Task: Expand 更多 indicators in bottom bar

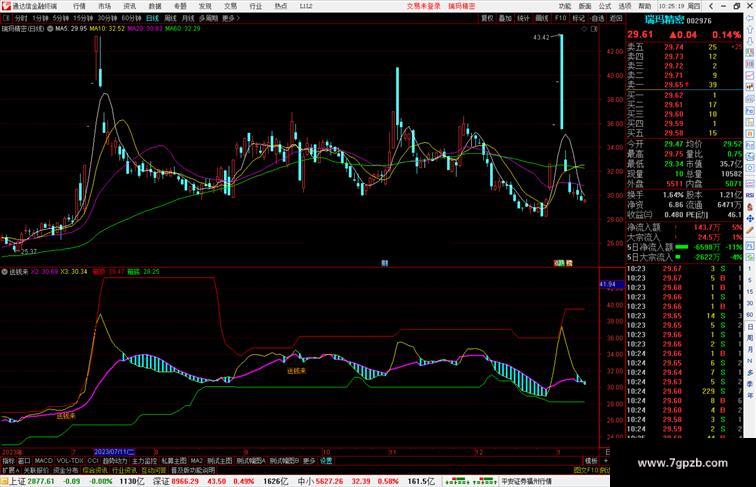Action: click(x=309, y=461)
